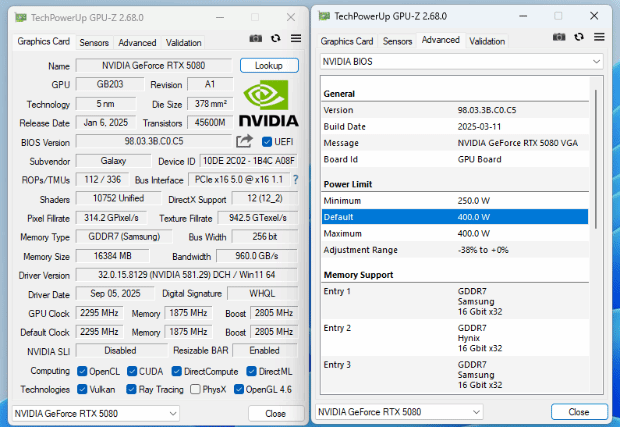Open GPU selector dropdown in the Advanced window
The height and width of the screenshot is (427, 620).
[x=402, y=411]
